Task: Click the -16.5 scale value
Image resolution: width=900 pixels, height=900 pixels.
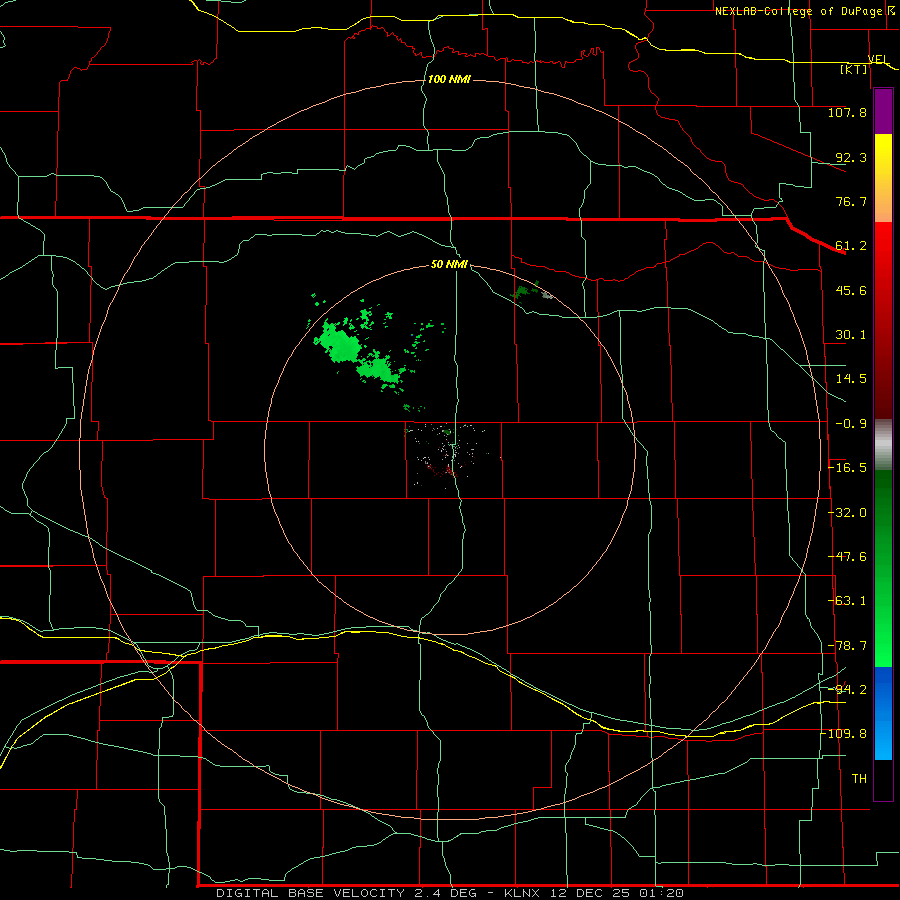Action: click(847, 468)
